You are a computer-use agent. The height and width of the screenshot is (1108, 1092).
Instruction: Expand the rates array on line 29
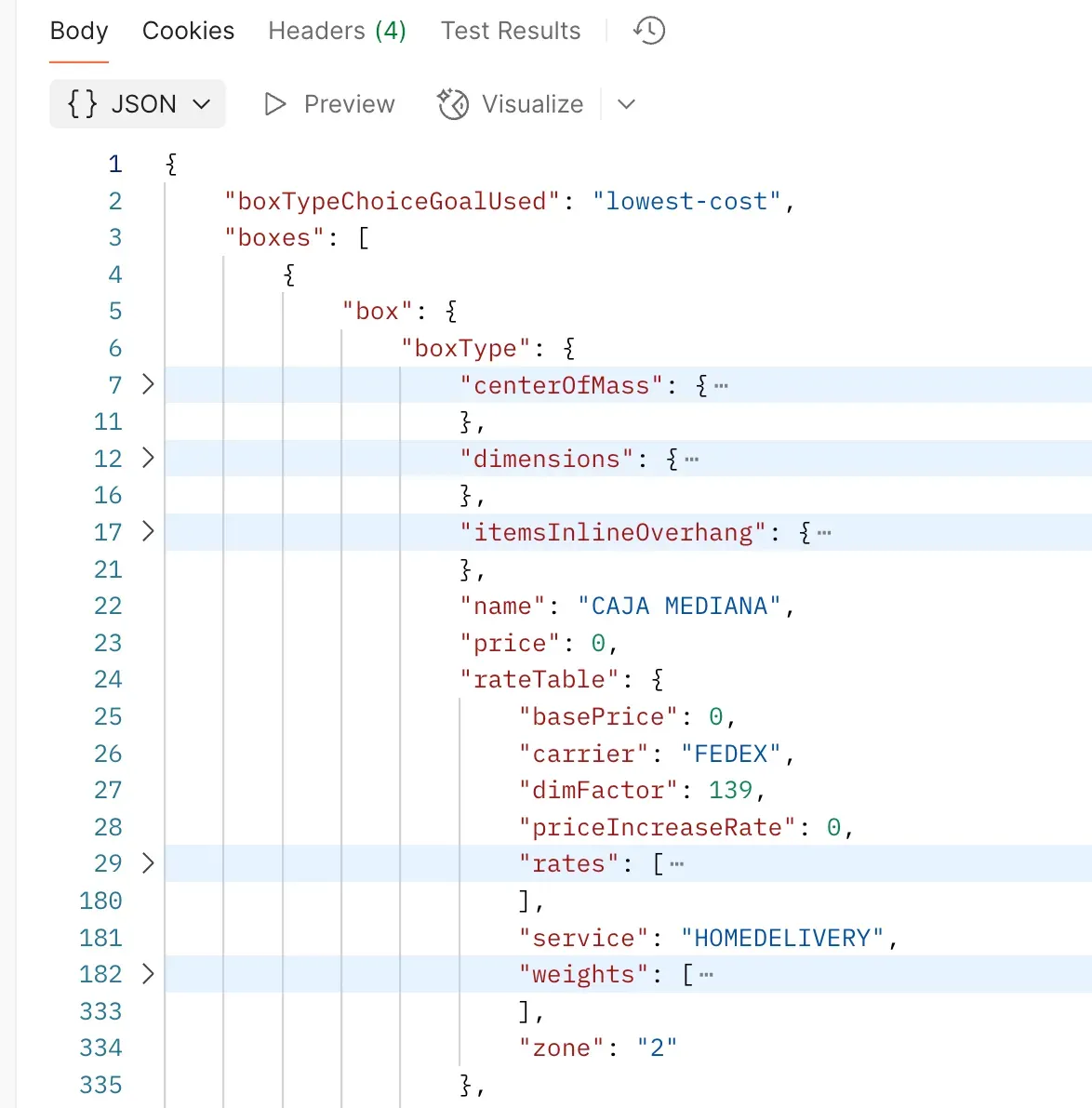coord(148,862)
